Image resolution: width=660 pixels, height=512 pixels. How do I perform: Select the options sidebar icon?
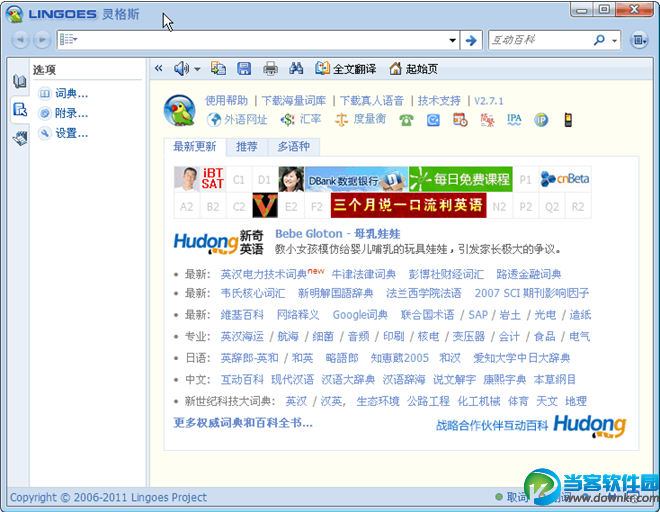[20, 110]
